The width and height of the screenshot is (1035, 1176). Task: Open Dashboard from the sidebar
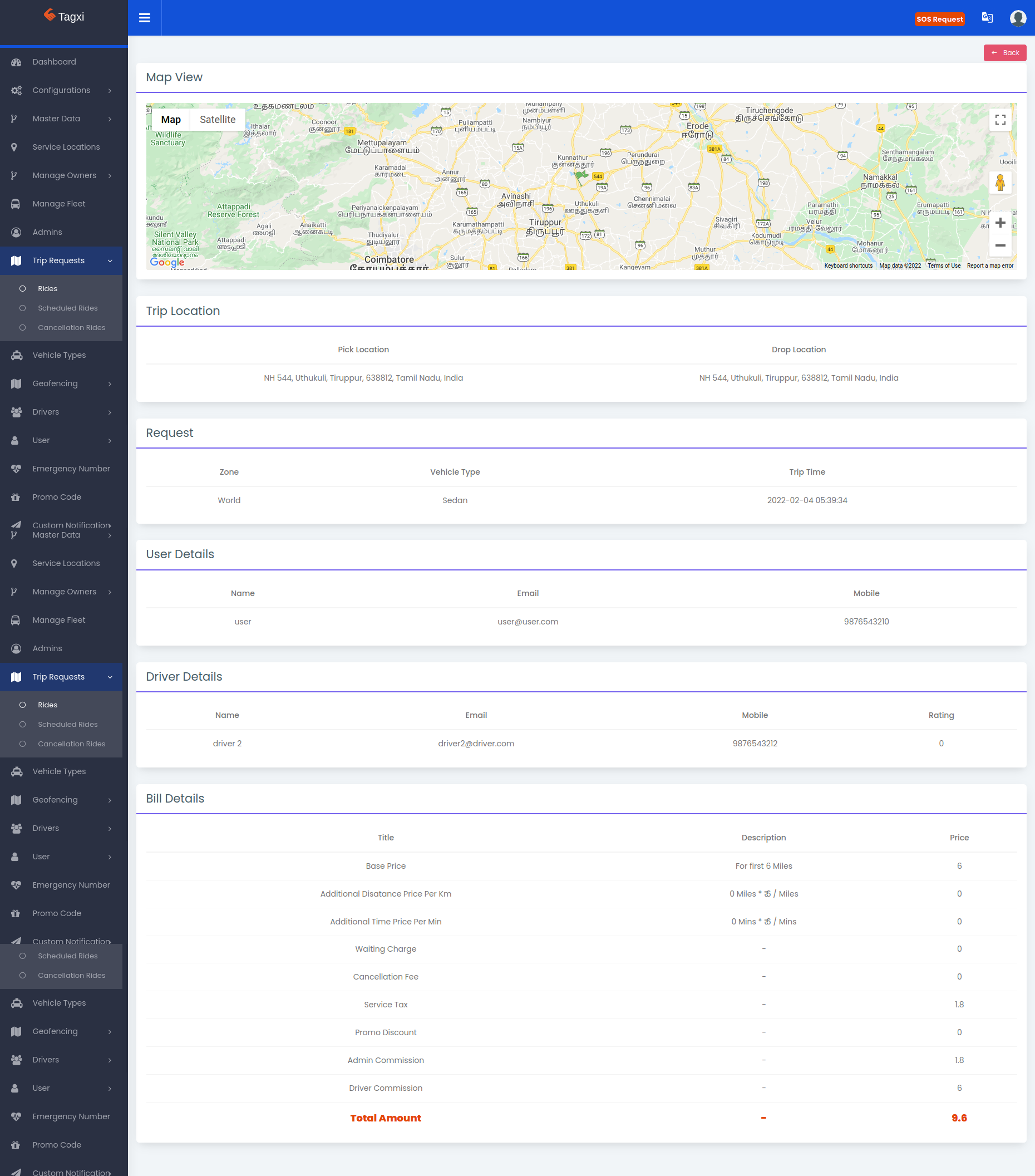point(54,62)
